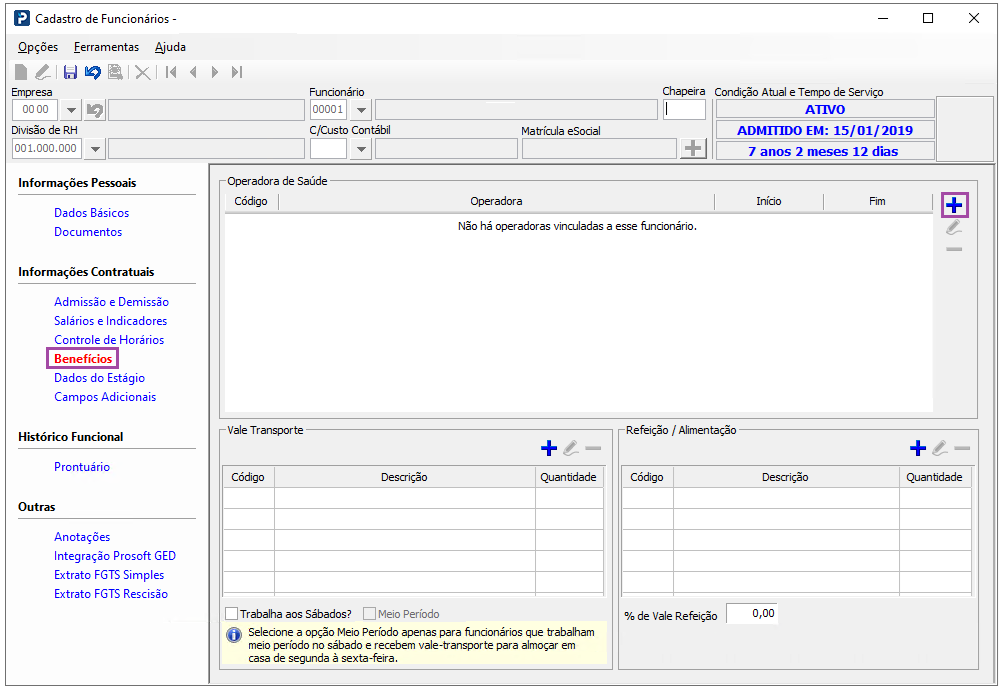Click the Funcionário code field

point(329,110)
